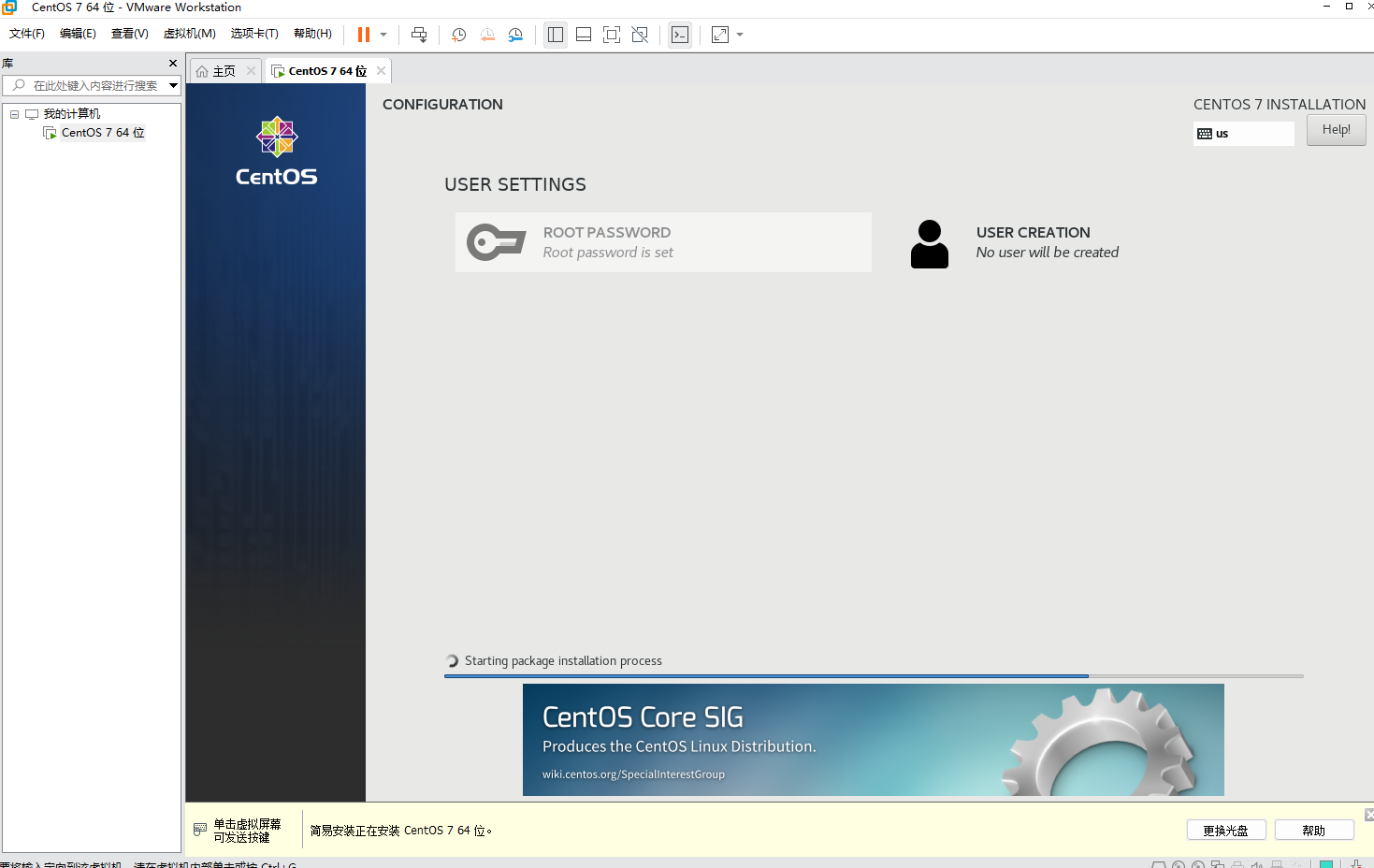Viewport: 1374px width, 868px height.
Task: Click the keyboard icon beside us
Action: (x=1205, y=134)
